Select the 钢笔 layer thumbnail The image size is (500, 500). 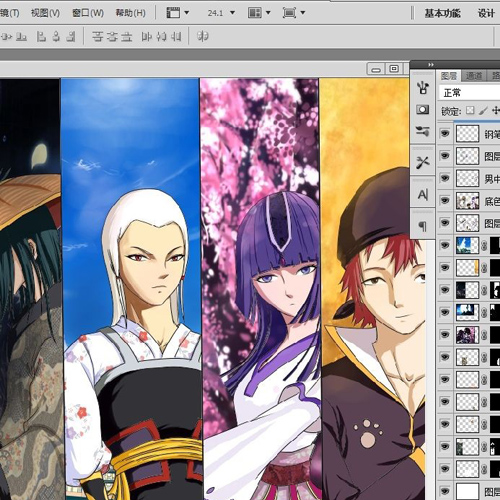click(x=467, y=134)
